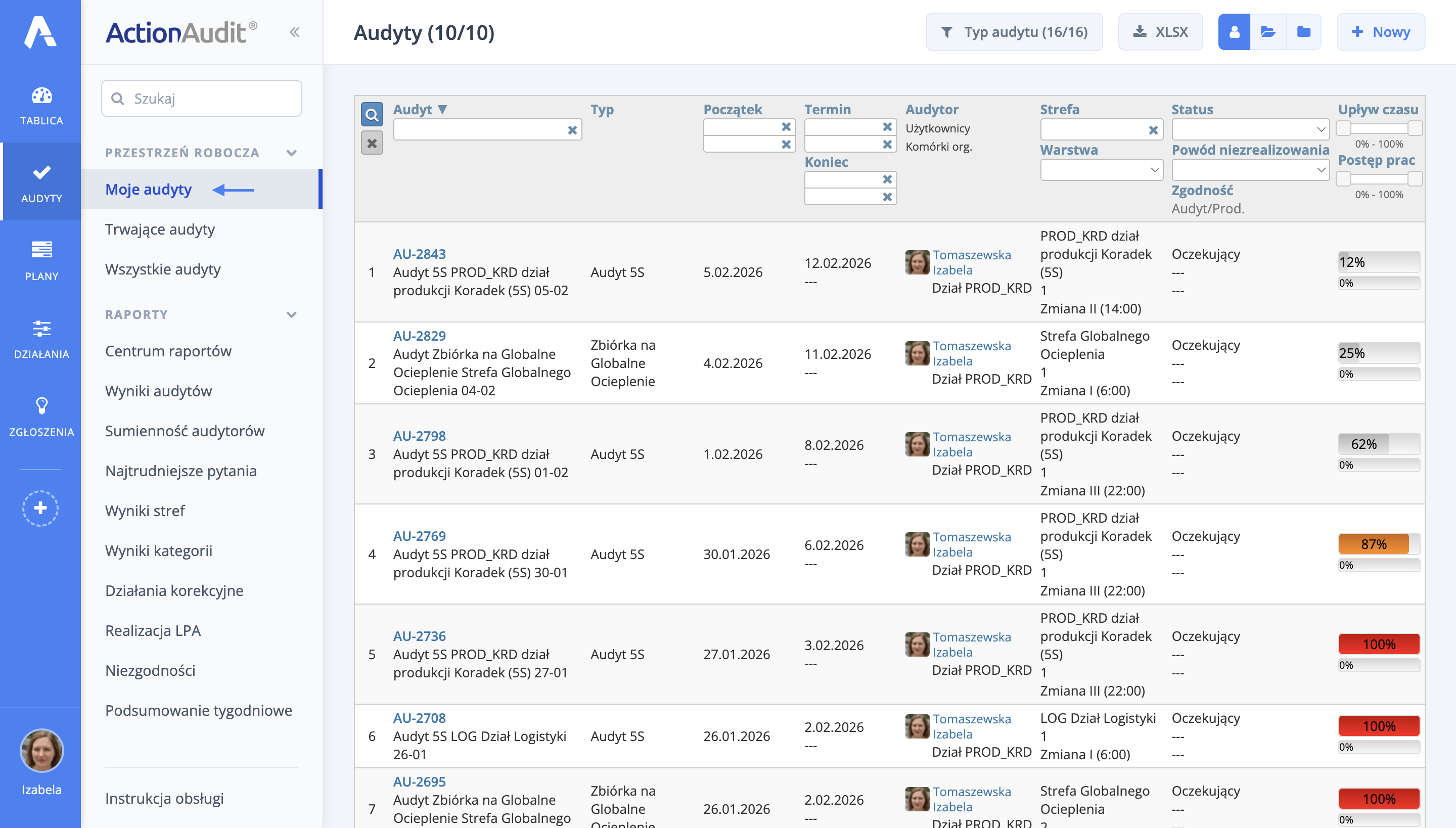Collapse the Przestrzeń robocza section
Screen dimensions: 1456x828
point(291,153)
